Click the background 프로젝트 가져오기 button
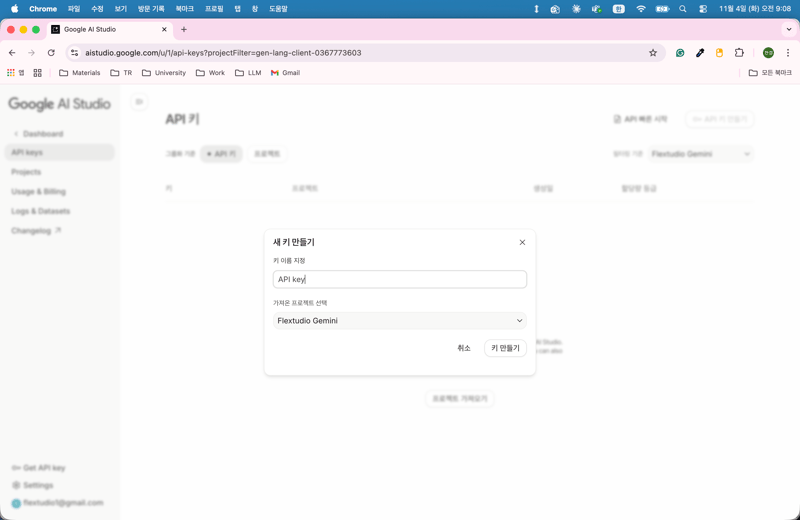Image resolution: width=800 pixels, height=520 pixels. tap(460, 399)
